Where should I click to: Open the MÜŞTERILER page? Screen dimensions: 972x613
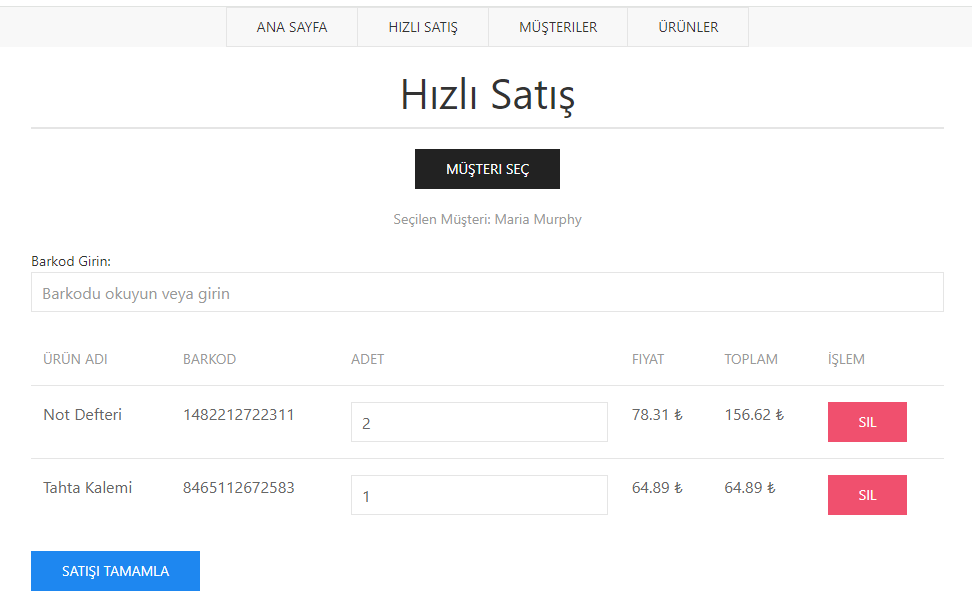[558, 27]
